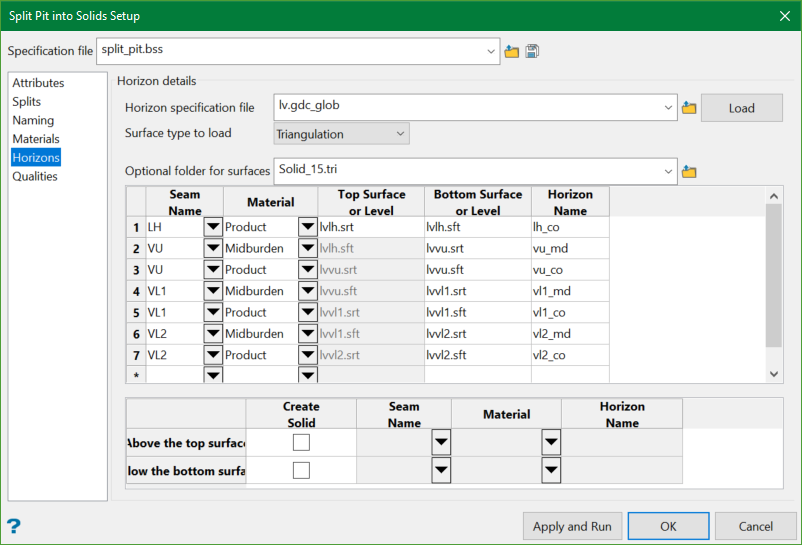This screenshot has height=545, width=802.
Task: Open the Materials section
Action: 36,139
